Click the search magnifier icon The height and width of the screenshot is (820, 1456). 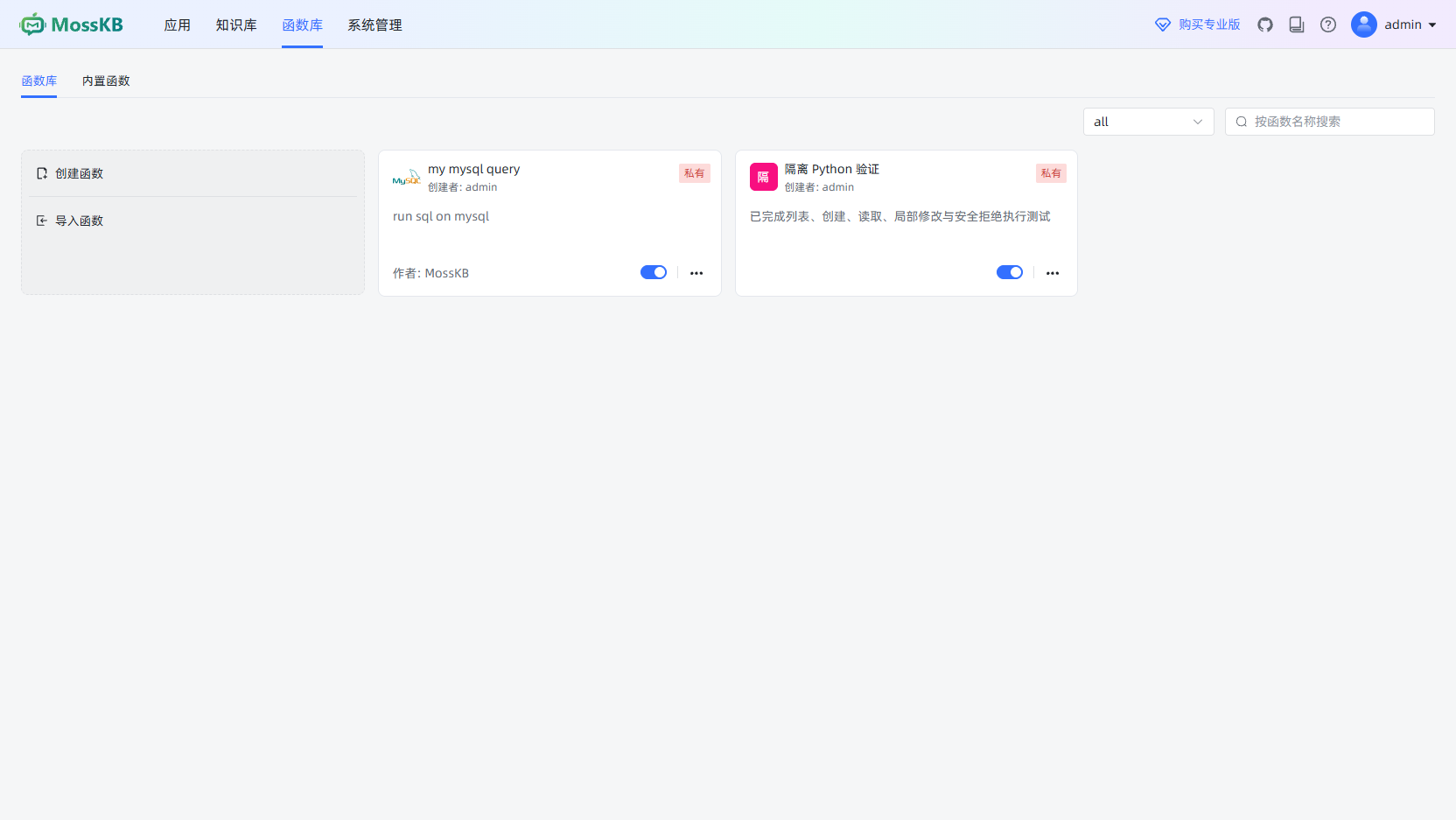coord(1241,122)
